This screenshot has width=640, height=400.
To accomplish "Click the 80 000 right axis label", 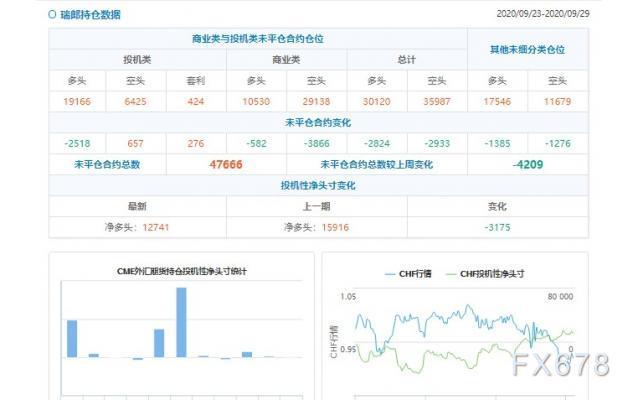I will coord(560,296).
